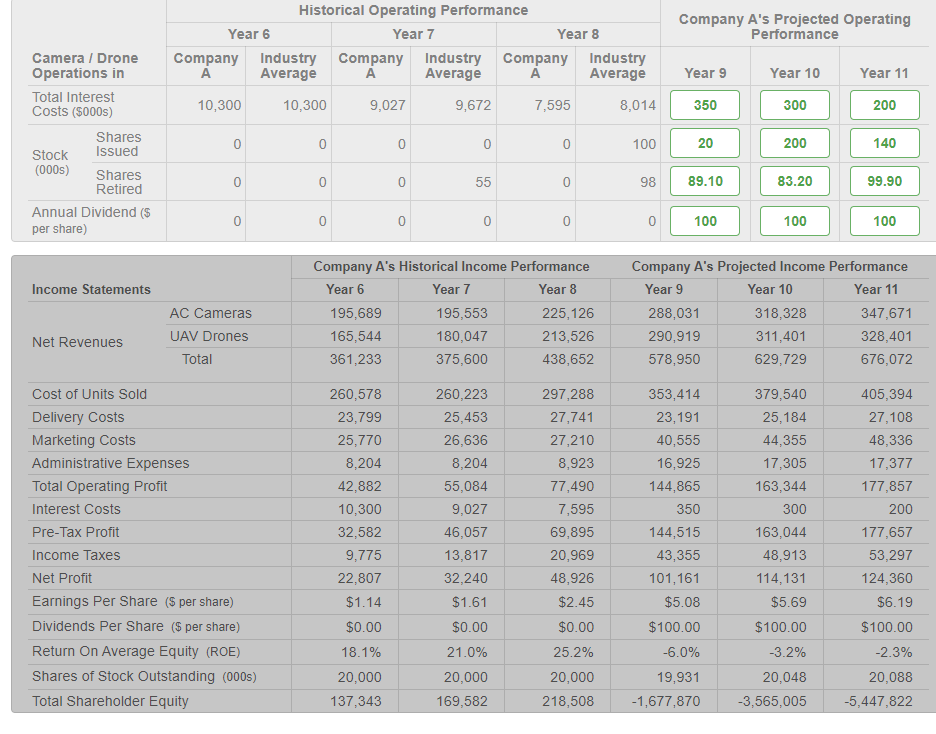Select Year 11 total revenue 676,072
936x734 pixels.
click(x=886, y=359)
